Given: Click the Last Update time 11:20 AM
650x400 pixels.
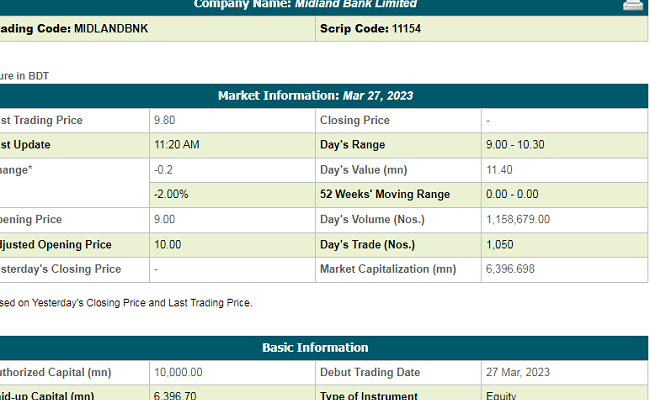Looking at the screenshot, I should click(x=177, y=145).
